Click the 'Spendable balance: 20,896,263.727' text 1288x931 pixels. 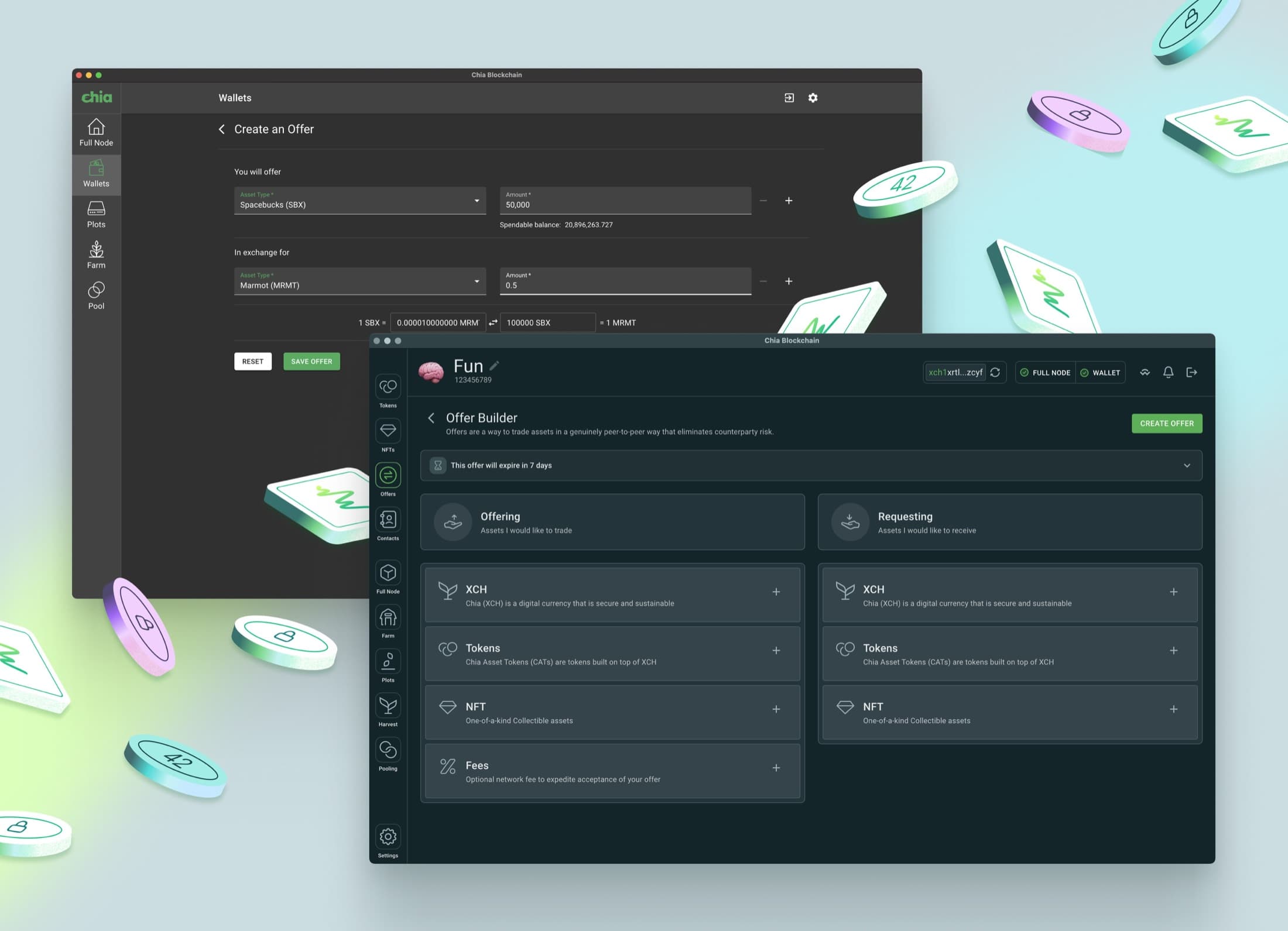(x=556, y=225)
